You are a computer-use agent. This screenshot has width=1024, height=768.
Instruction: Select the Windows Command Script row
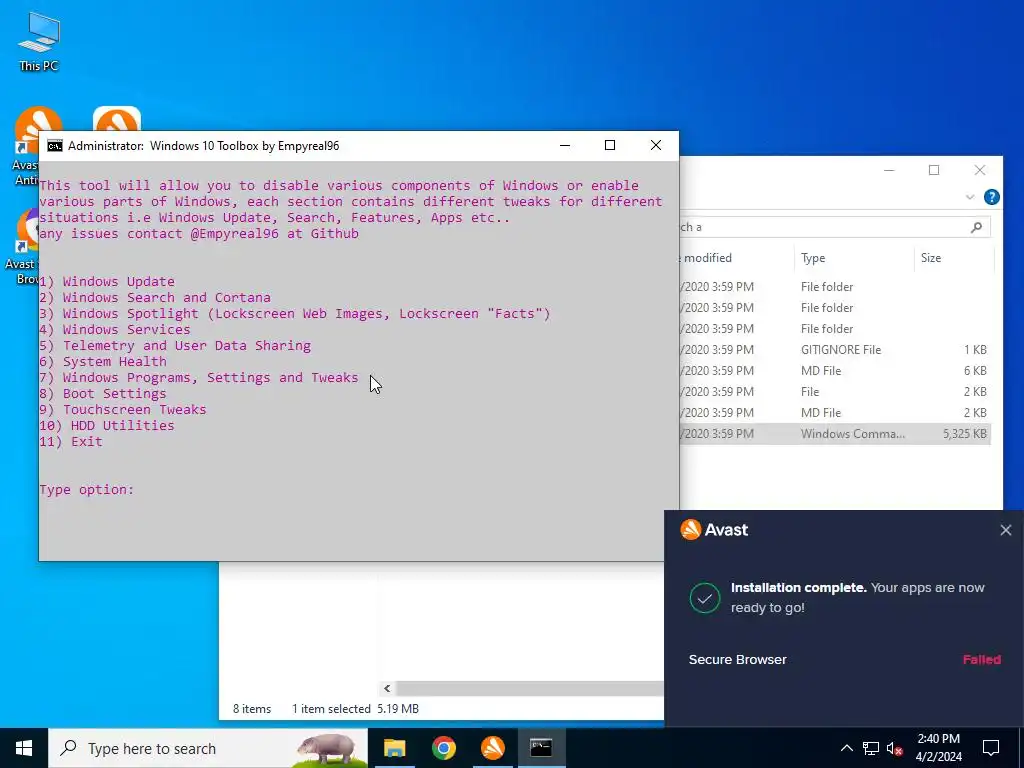835,434
